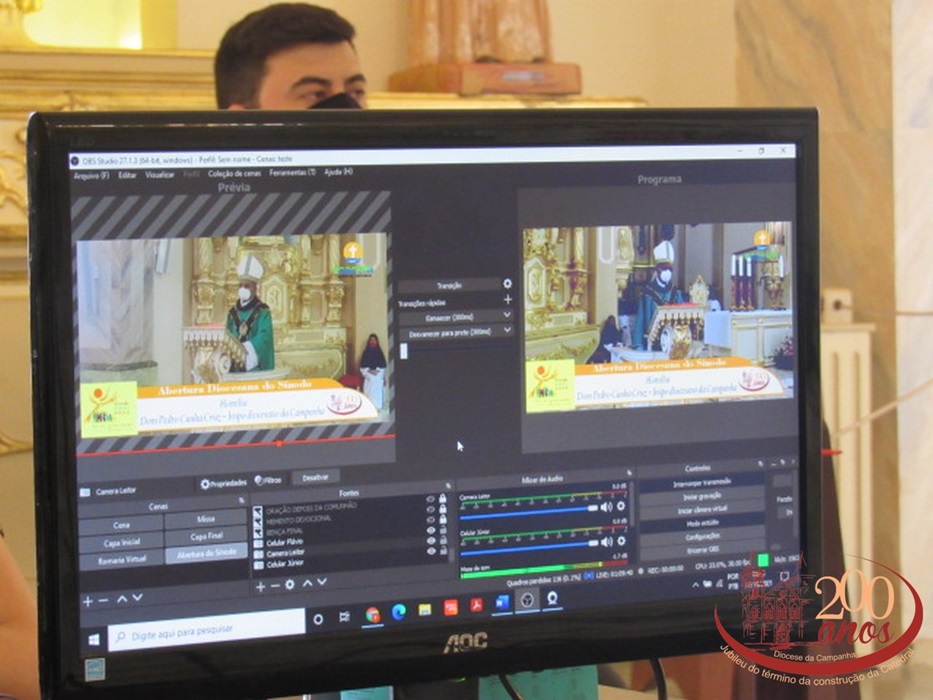Select the Missa scene button
The image size is (933, 700).
pyautogui.click(x=206, y=520)
